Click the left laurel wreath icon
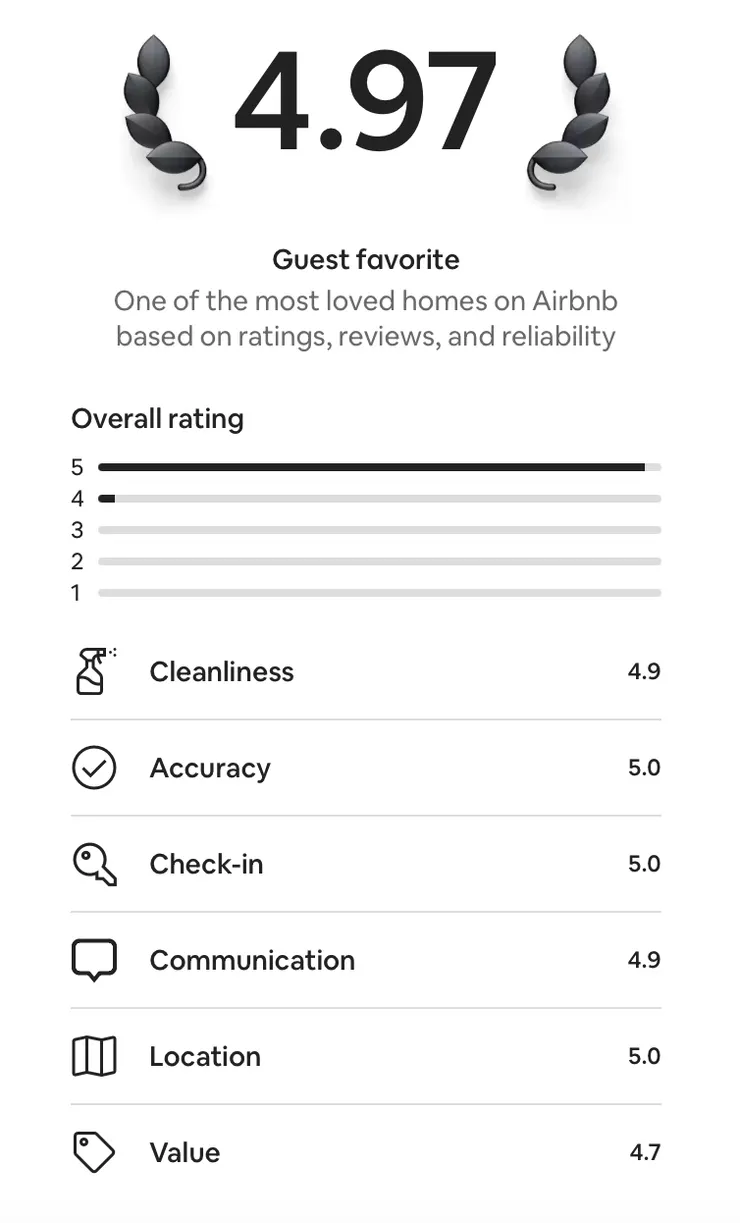 pyautogui.click(x=163, y=112)
